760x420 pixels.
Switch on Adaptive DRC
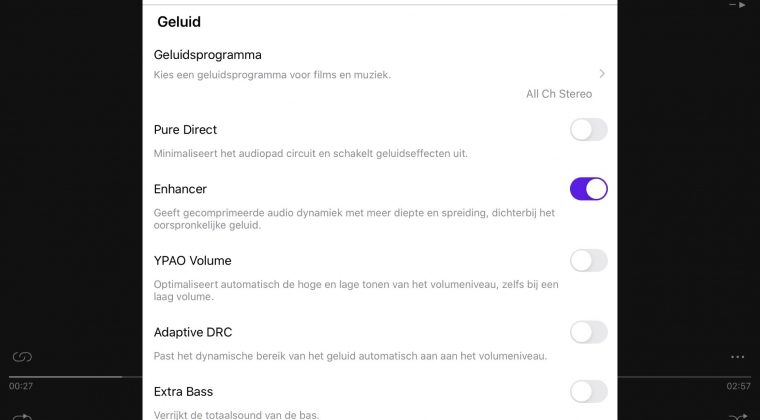click(x=588, y=332)
